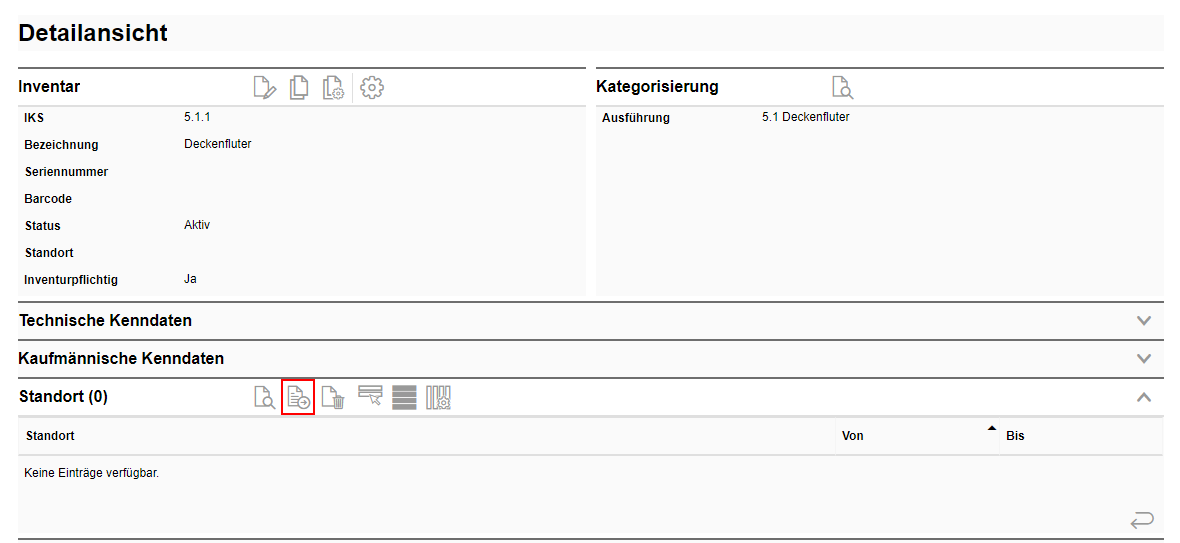Click the Detailansicht page title
Viewport: 1180px width, 543px height.
[93, 33]
